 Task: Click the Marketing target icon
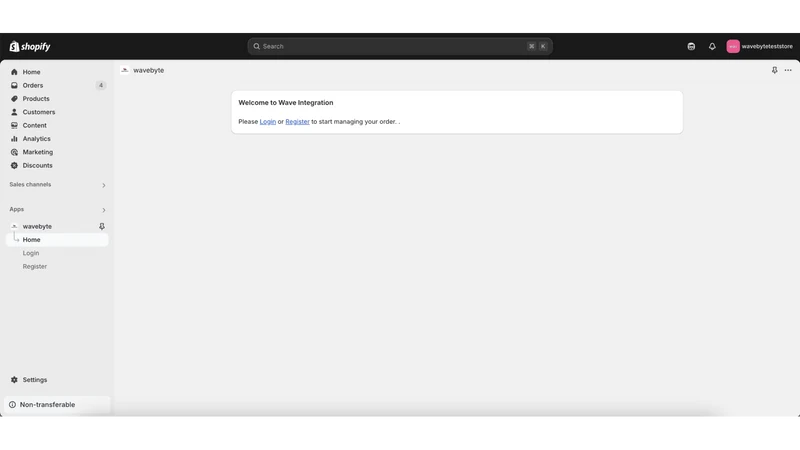(x=14, y=152)
